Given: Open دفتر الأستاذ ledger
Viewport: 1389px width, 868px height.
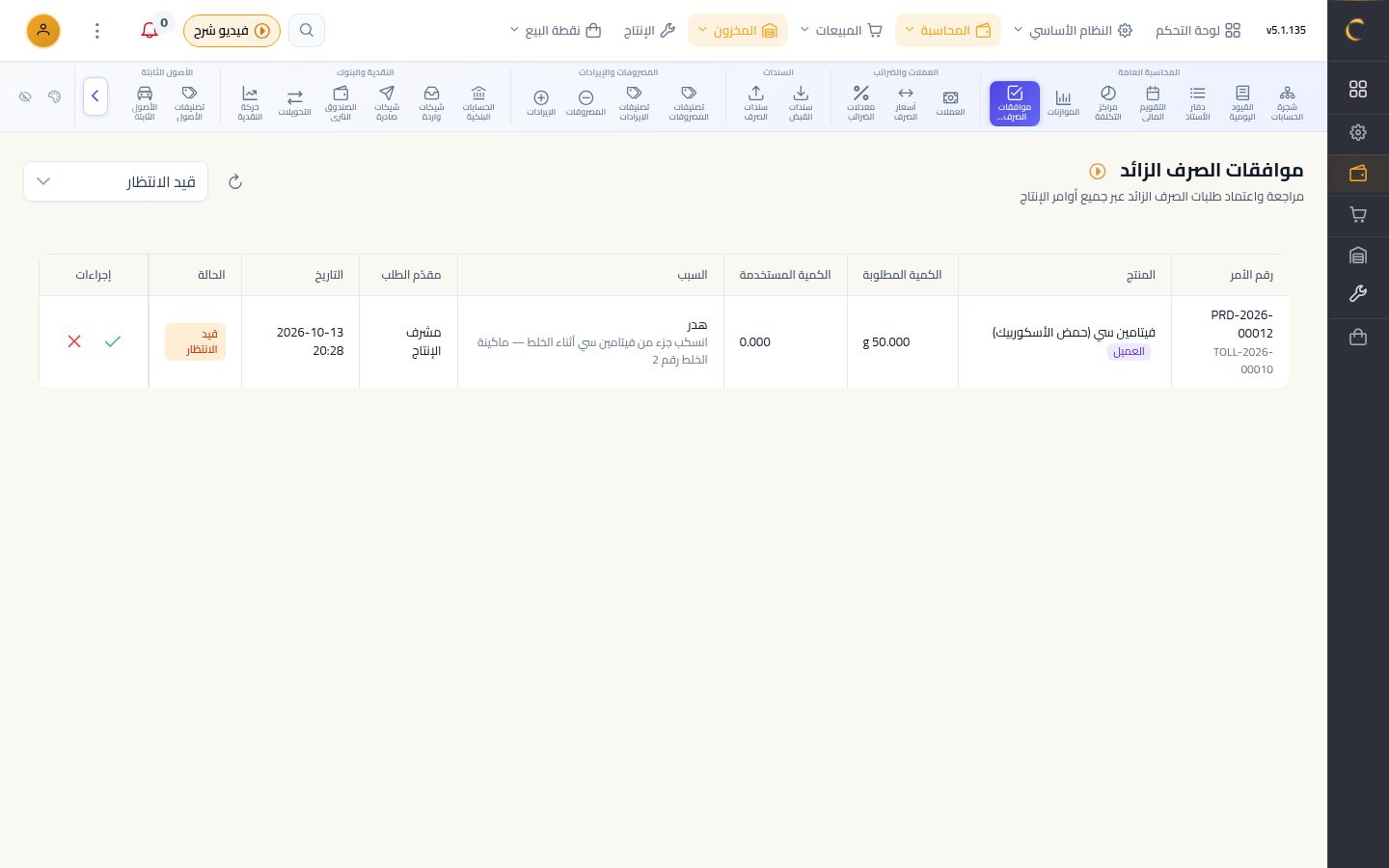Looking at the screenshot, I should coord(1197,103).
